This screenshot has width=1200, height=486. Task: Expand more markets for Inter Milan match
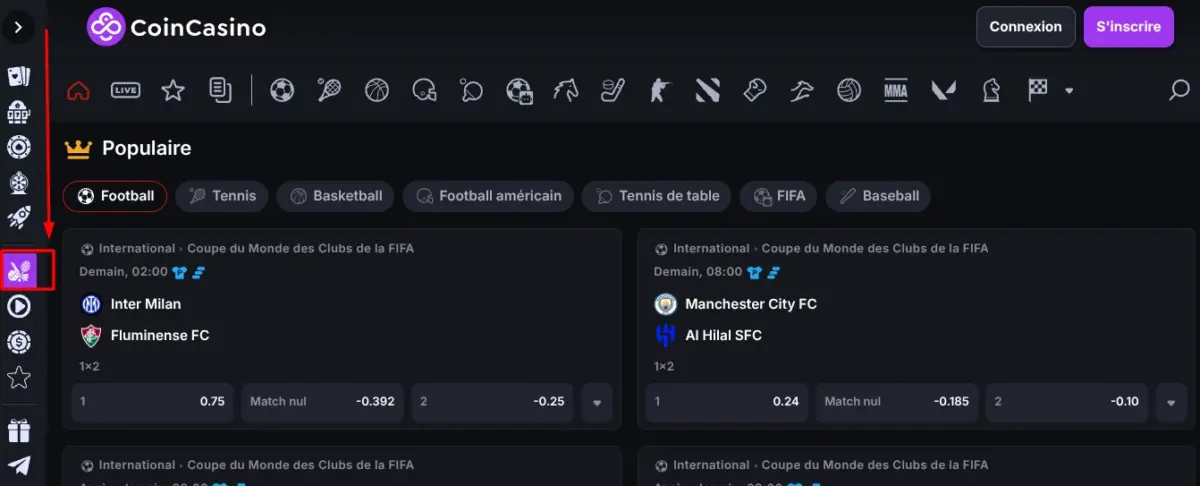(x=597, y=402)
